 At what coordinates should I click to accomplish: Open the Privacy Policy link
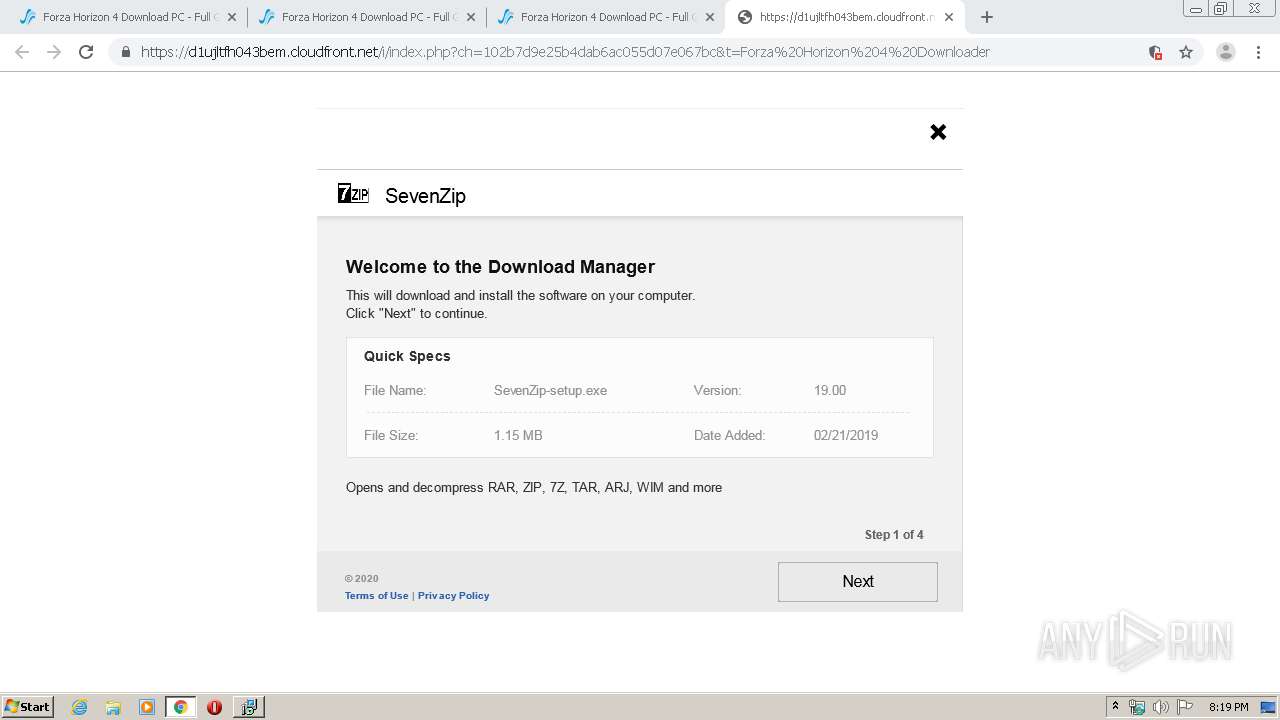pyautogui.click(x=454, y=596)
